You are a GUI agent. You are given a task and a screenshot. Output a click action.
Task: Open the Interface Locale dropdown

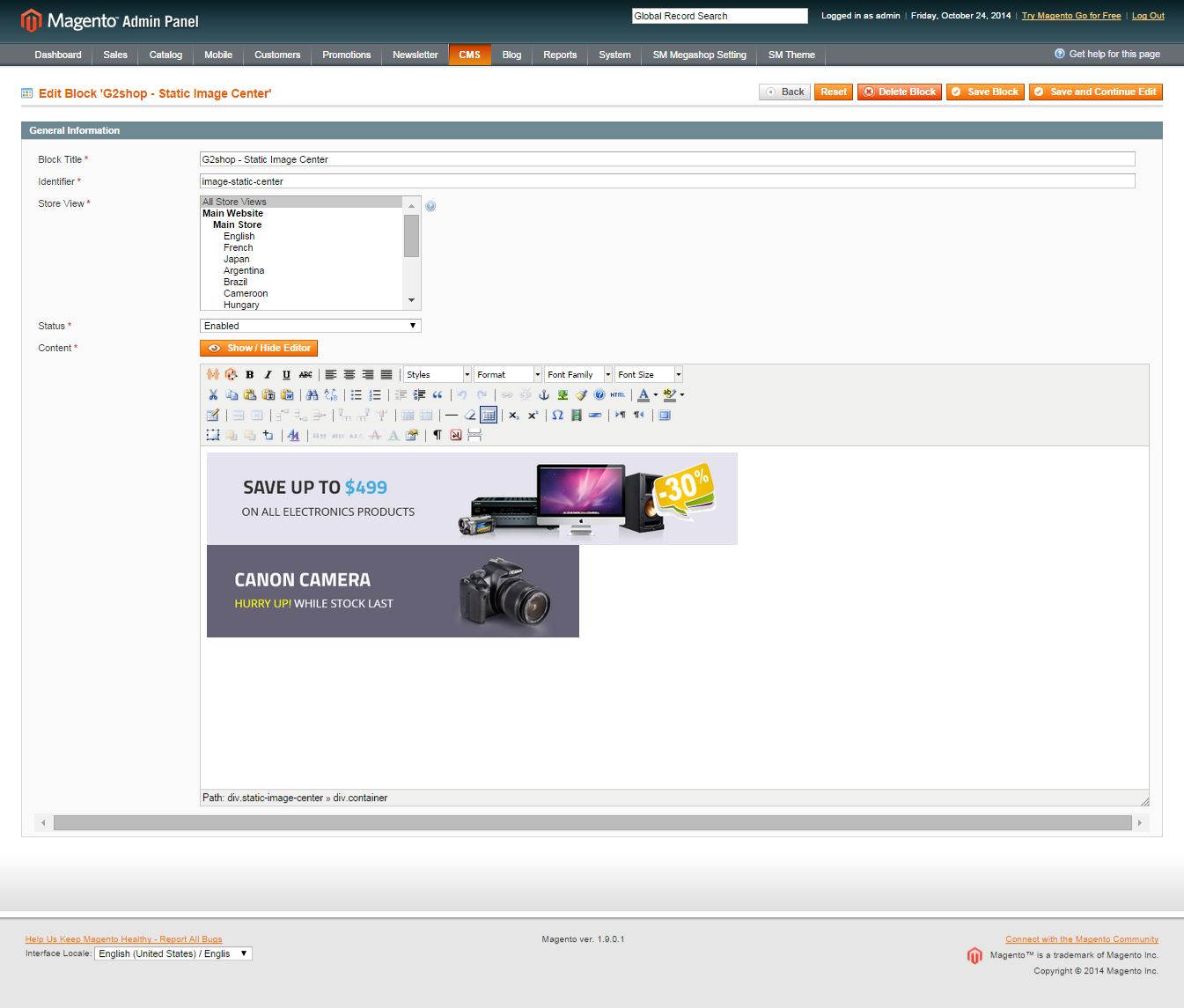[173, 953]
